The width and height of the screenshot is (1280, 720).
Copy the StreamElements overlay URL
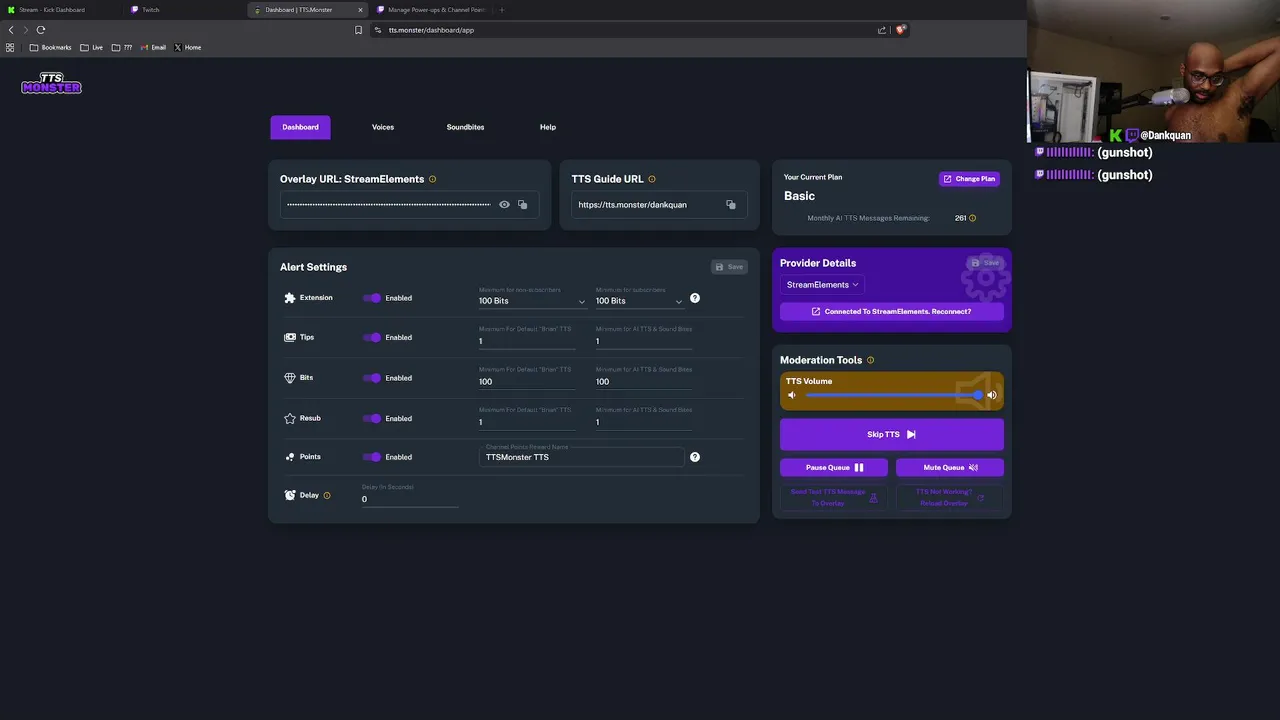point(522,205)
